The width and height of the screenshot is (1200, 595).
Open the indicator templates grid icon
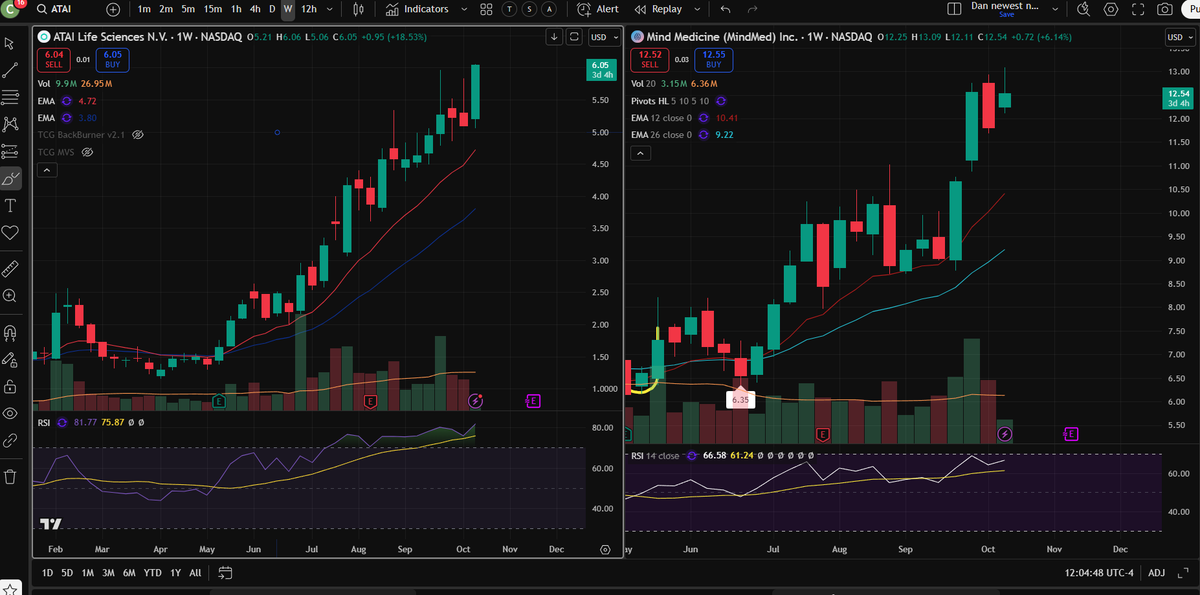pos(486,9)
